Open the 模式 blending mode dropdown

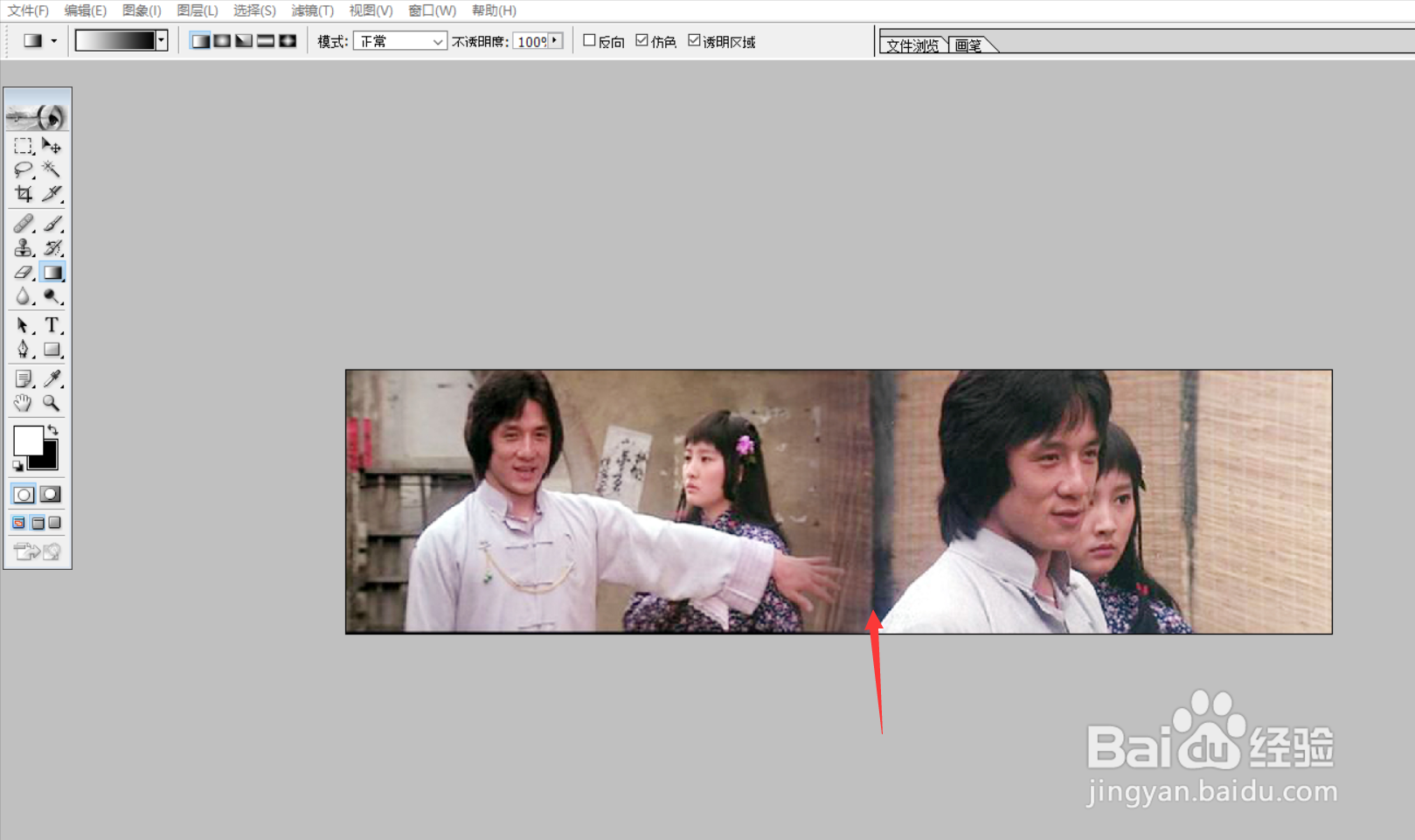[400, 41]
